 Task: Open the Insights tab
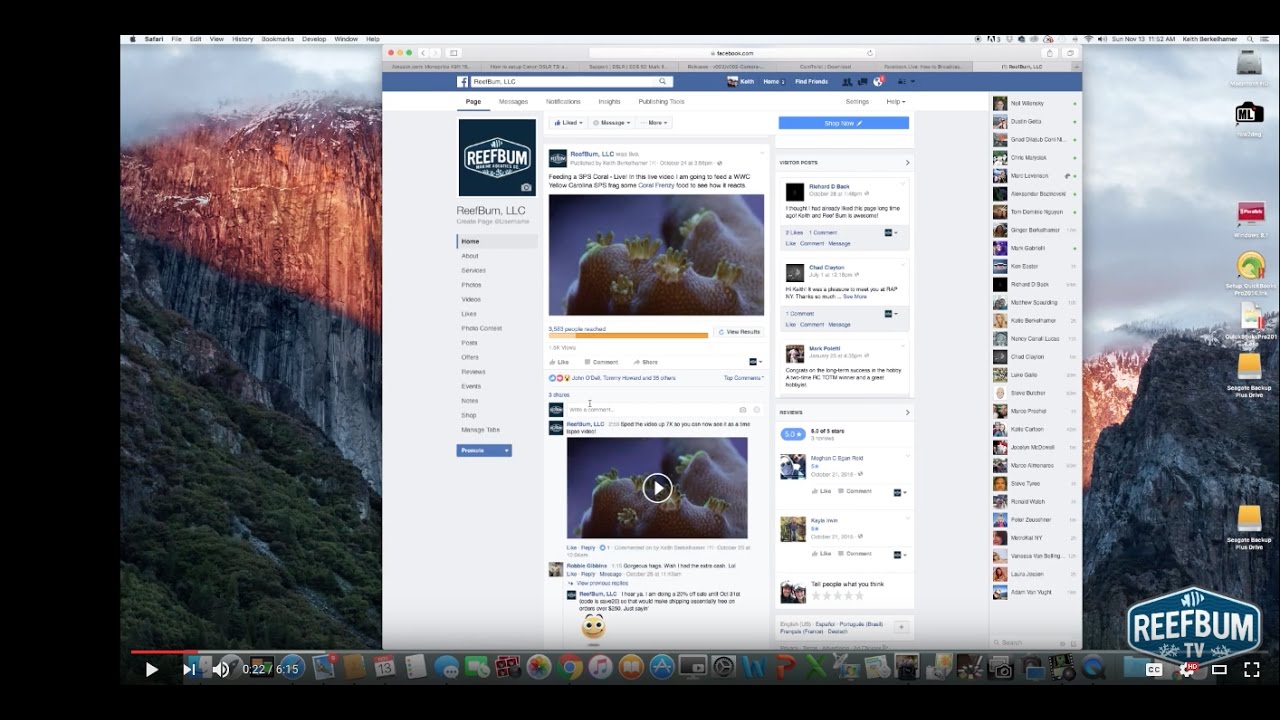point(609,101)
